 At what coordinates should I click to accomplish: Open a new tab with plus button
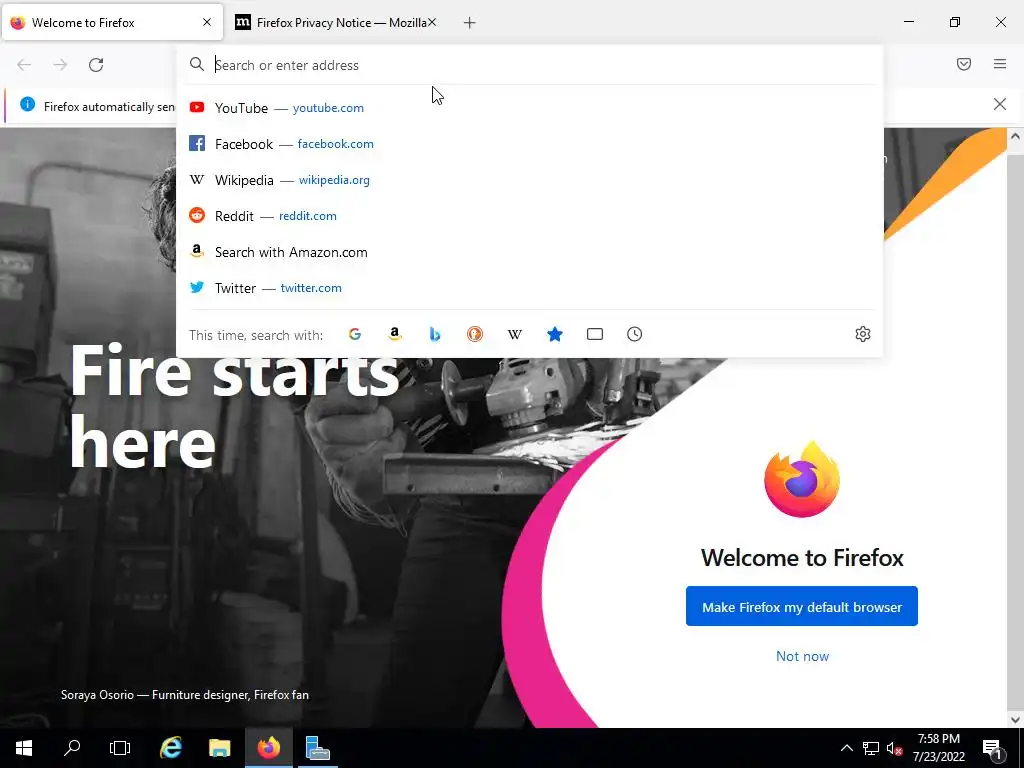[x=469, y=23]
